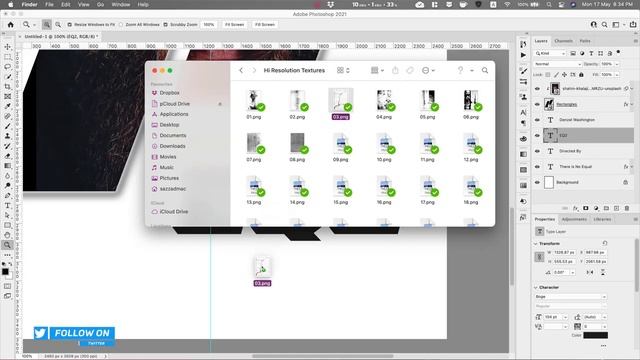Viewport: 640px width, 360px height.
Task: Switch to the Paths tab
Action: coord(585,41)
